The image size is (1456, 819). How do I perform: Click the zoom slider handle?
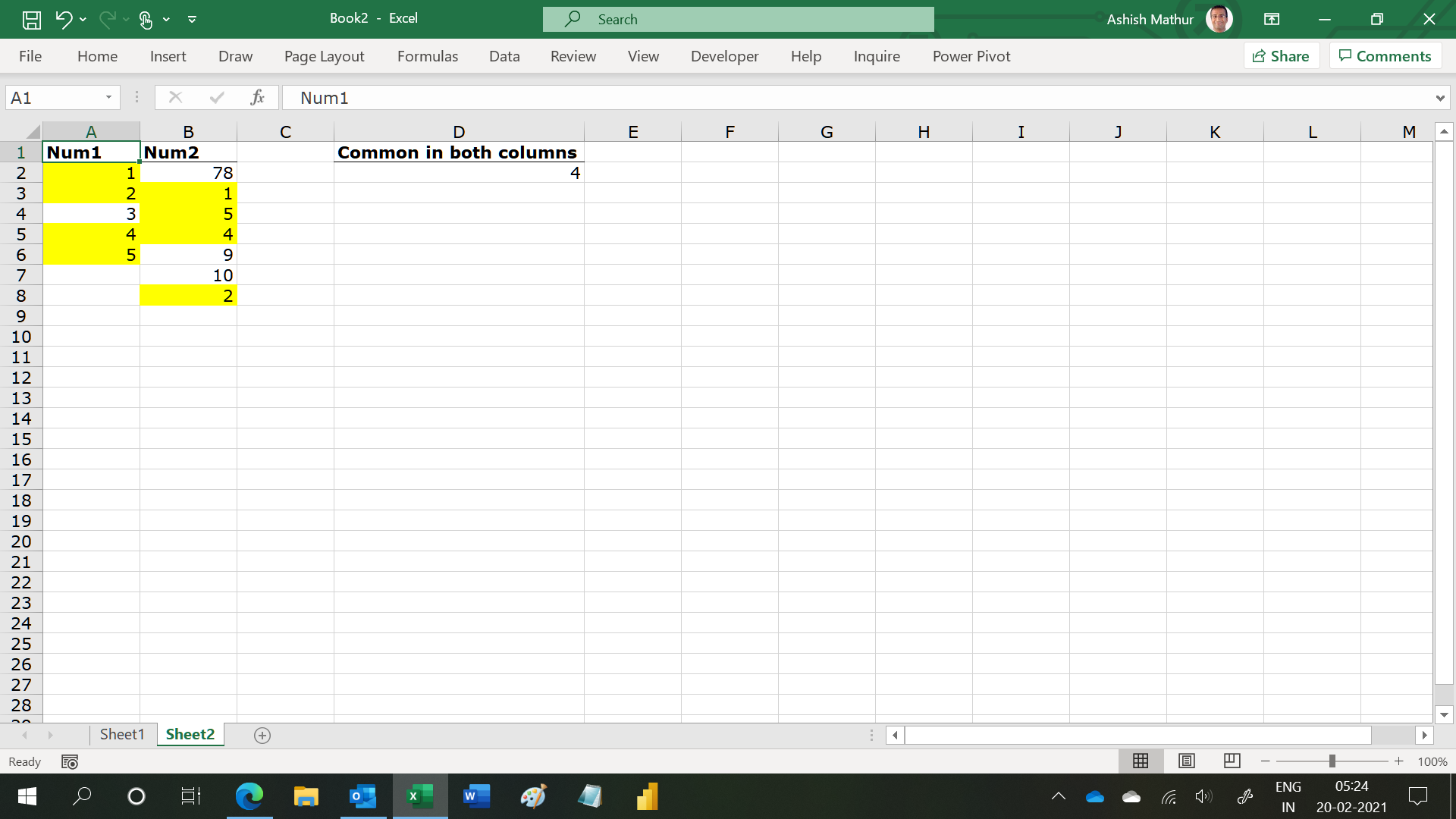1332,761
